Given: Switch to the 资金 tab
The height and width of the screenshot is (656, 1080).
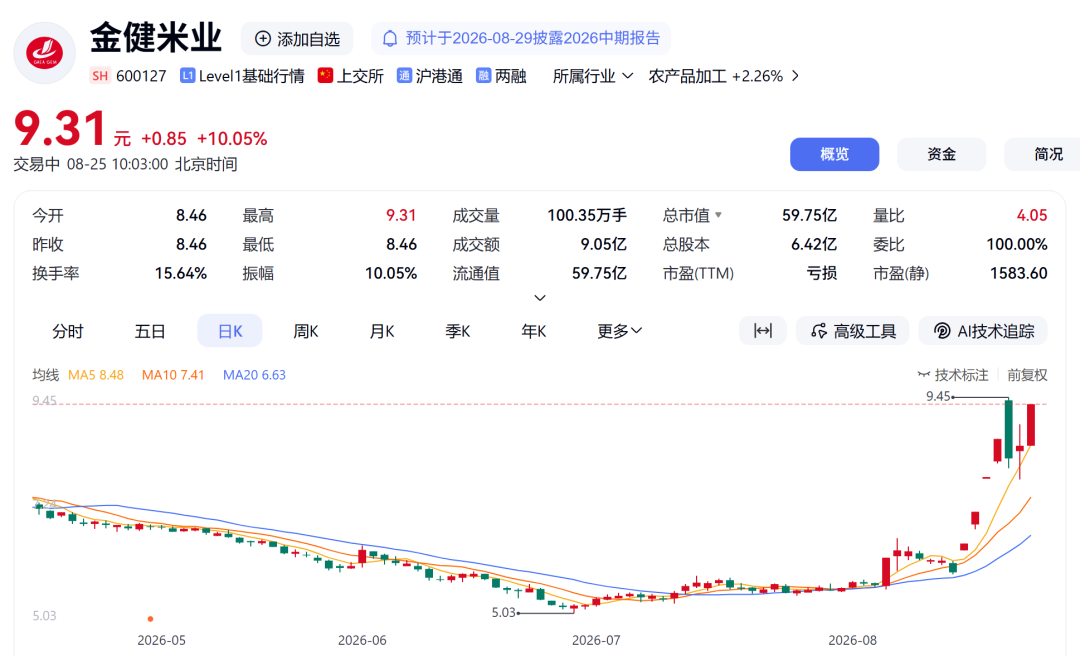Looking at the screenshot, I should tap(941, 154).
